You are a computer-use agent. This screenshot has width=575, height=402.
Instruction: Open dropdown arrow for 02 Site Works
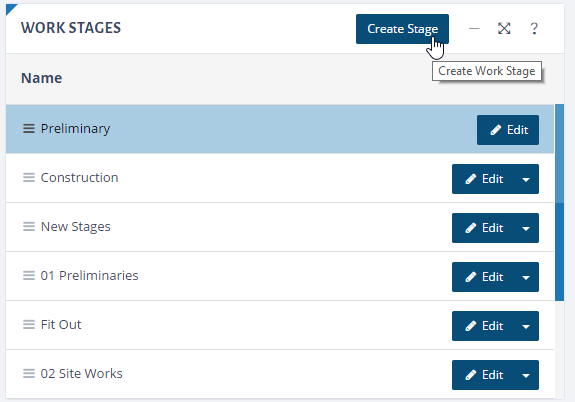[x=526, y=375]
